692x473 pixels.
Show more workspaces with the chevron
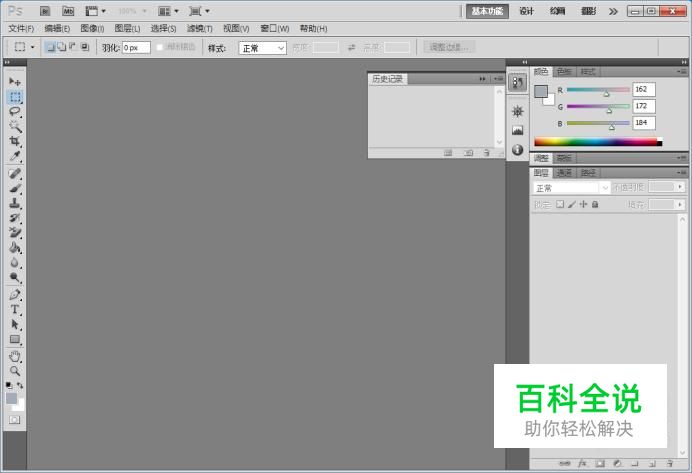coord(613,11)
